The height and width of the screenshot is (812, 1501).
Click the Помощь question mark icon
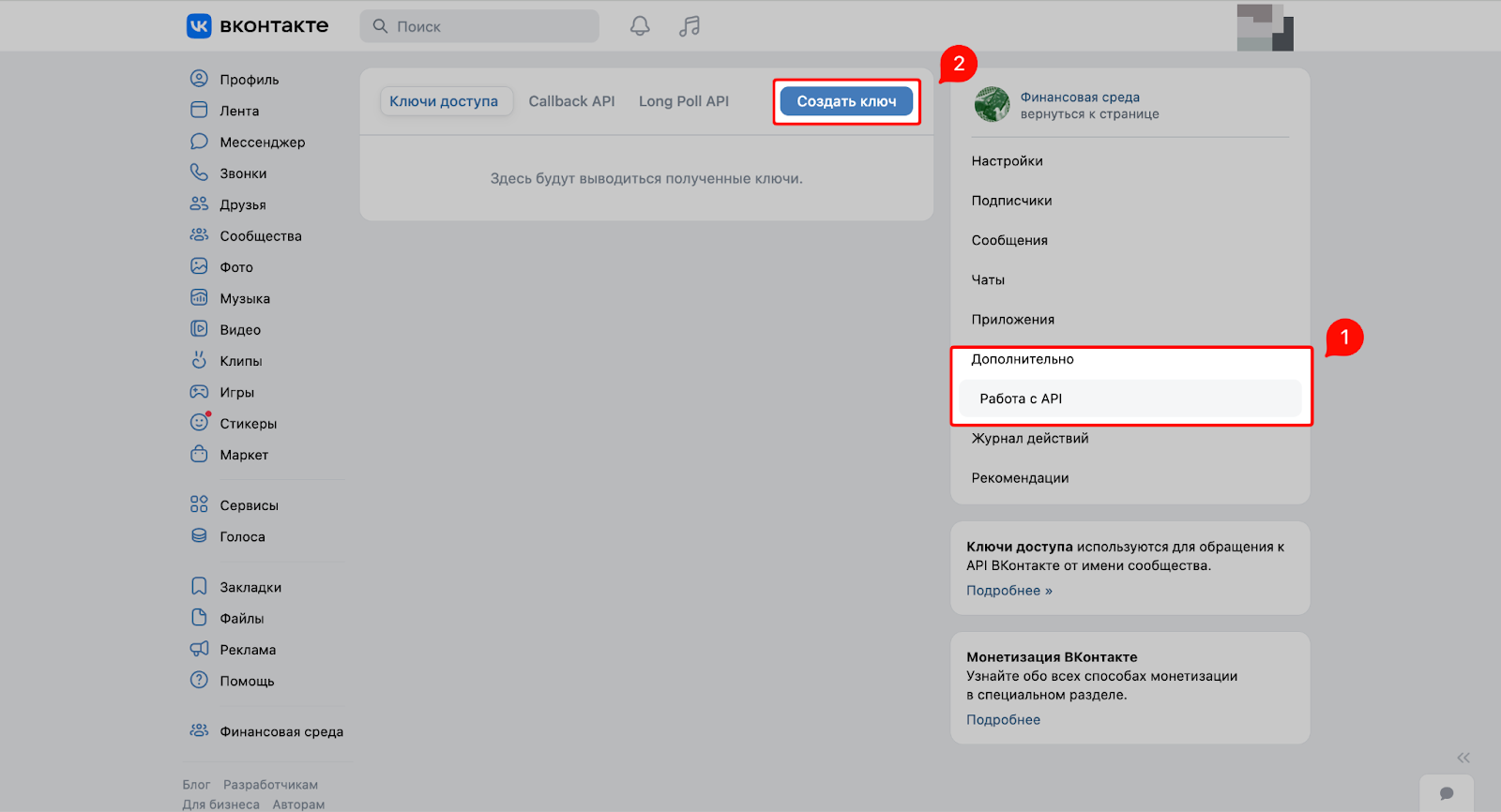[199, 681]
